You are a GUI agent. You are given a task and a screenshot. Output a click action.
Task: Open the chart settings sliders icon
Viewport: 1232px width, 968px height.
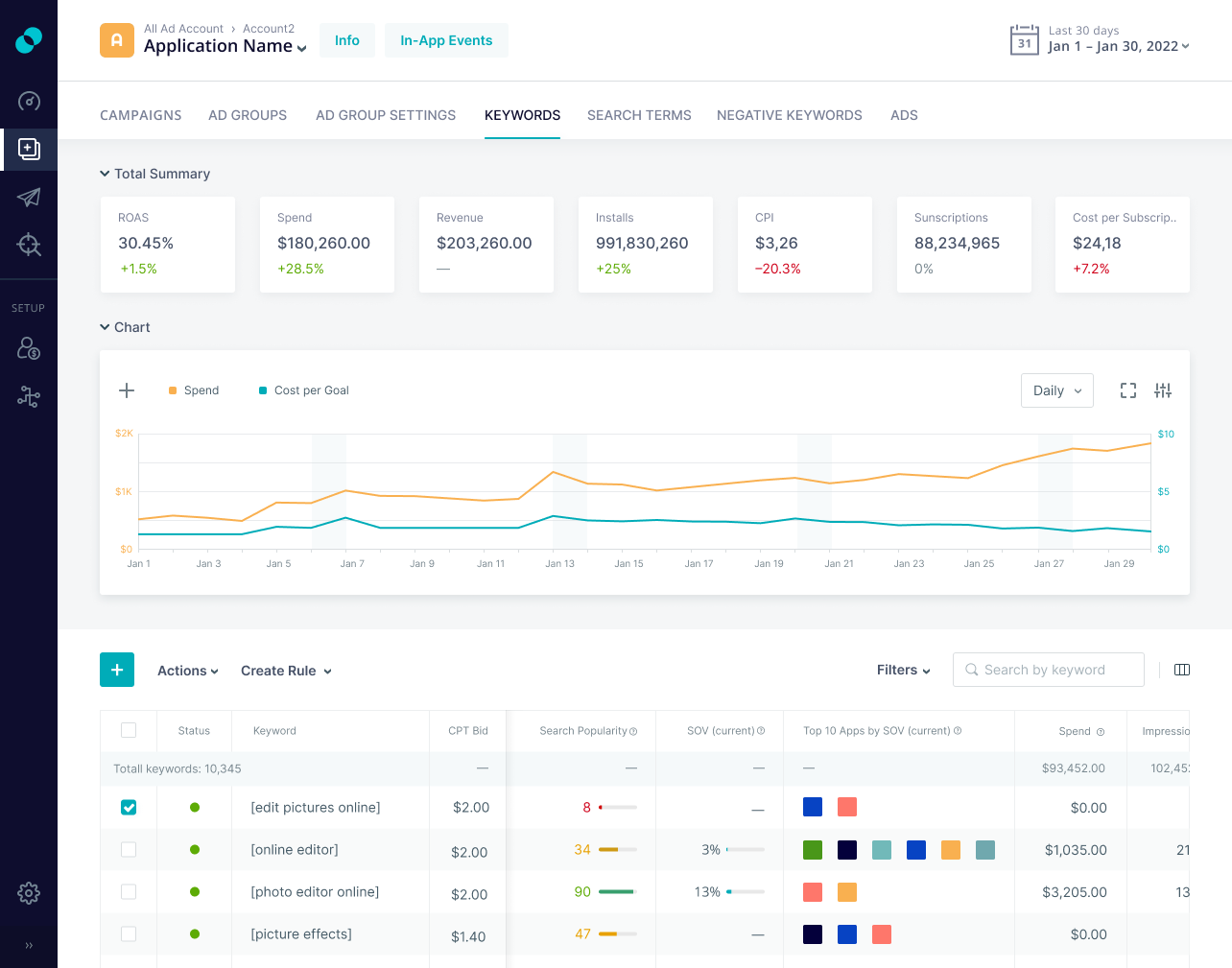coord(1163,390)
